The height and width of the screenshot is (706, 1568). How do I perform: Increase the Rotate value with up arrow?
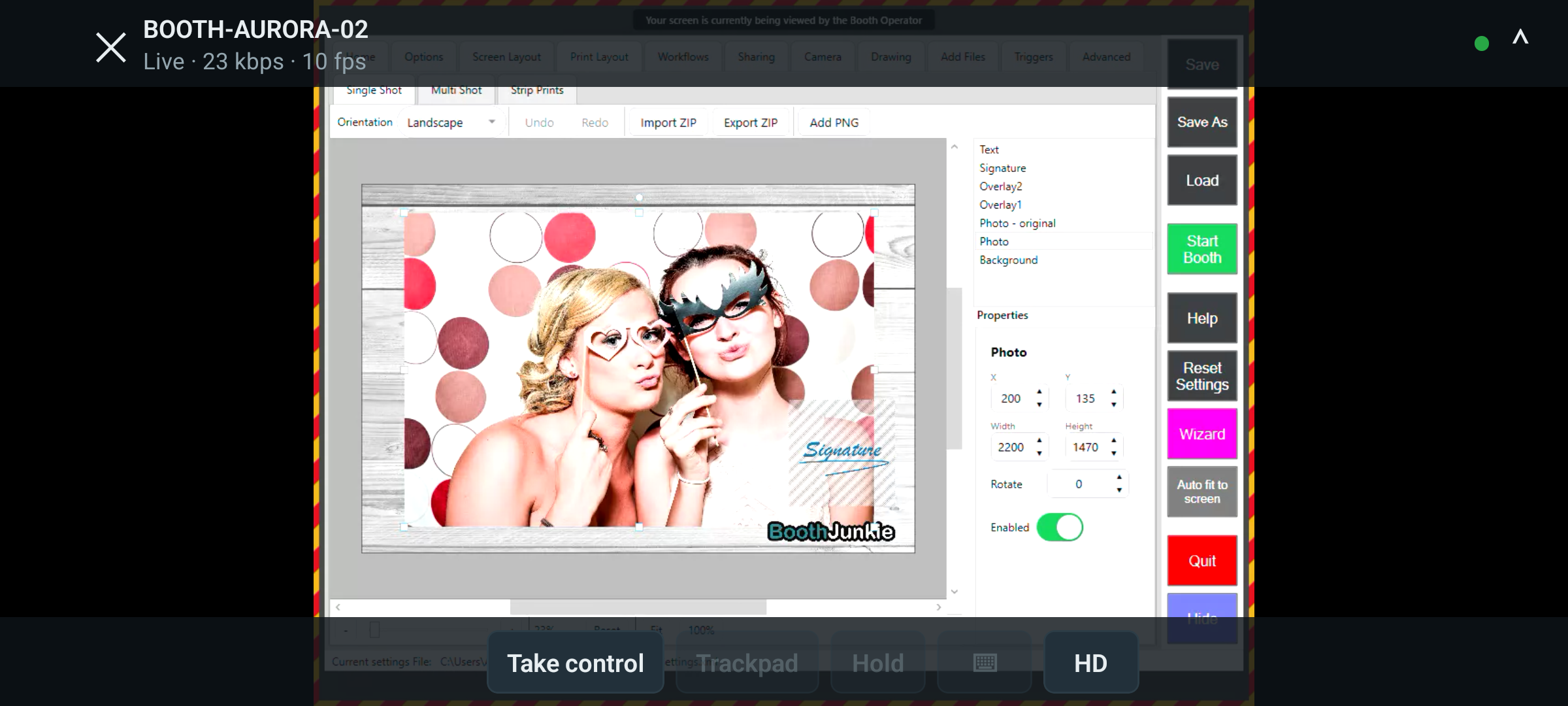coord(1119,477)
